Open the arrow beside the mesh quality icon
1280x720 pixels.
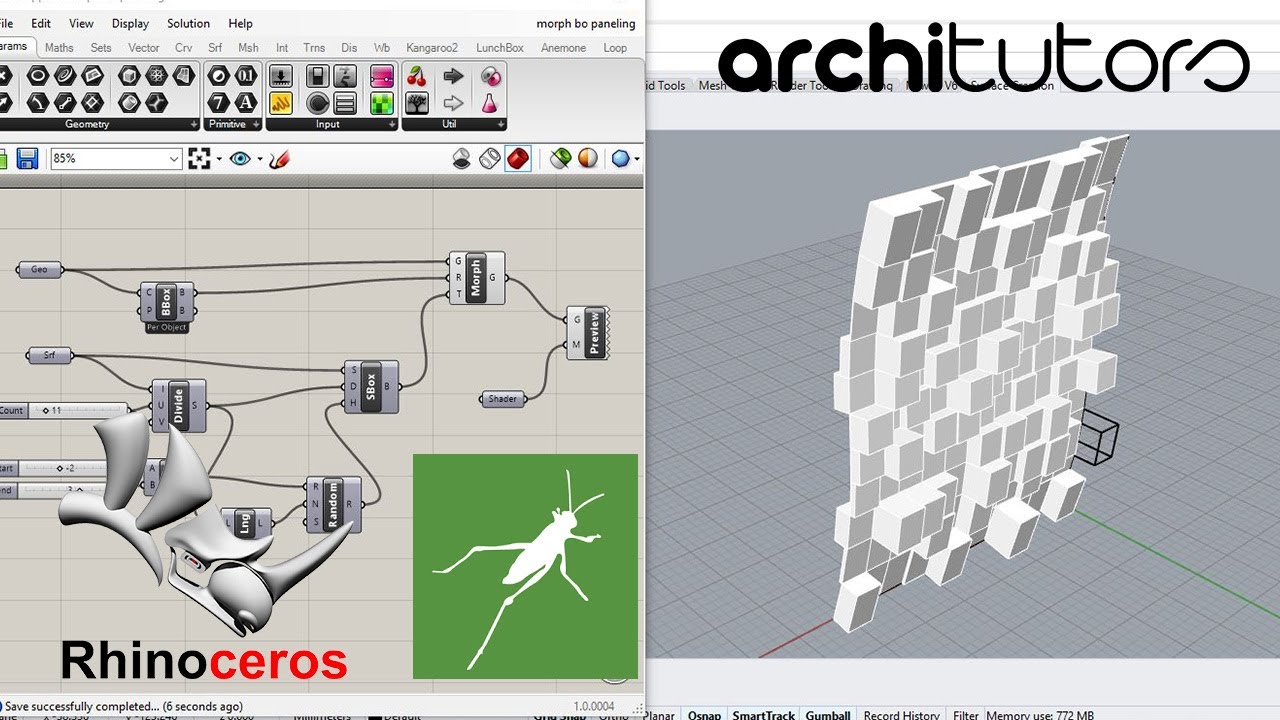[x=637, y=158]
